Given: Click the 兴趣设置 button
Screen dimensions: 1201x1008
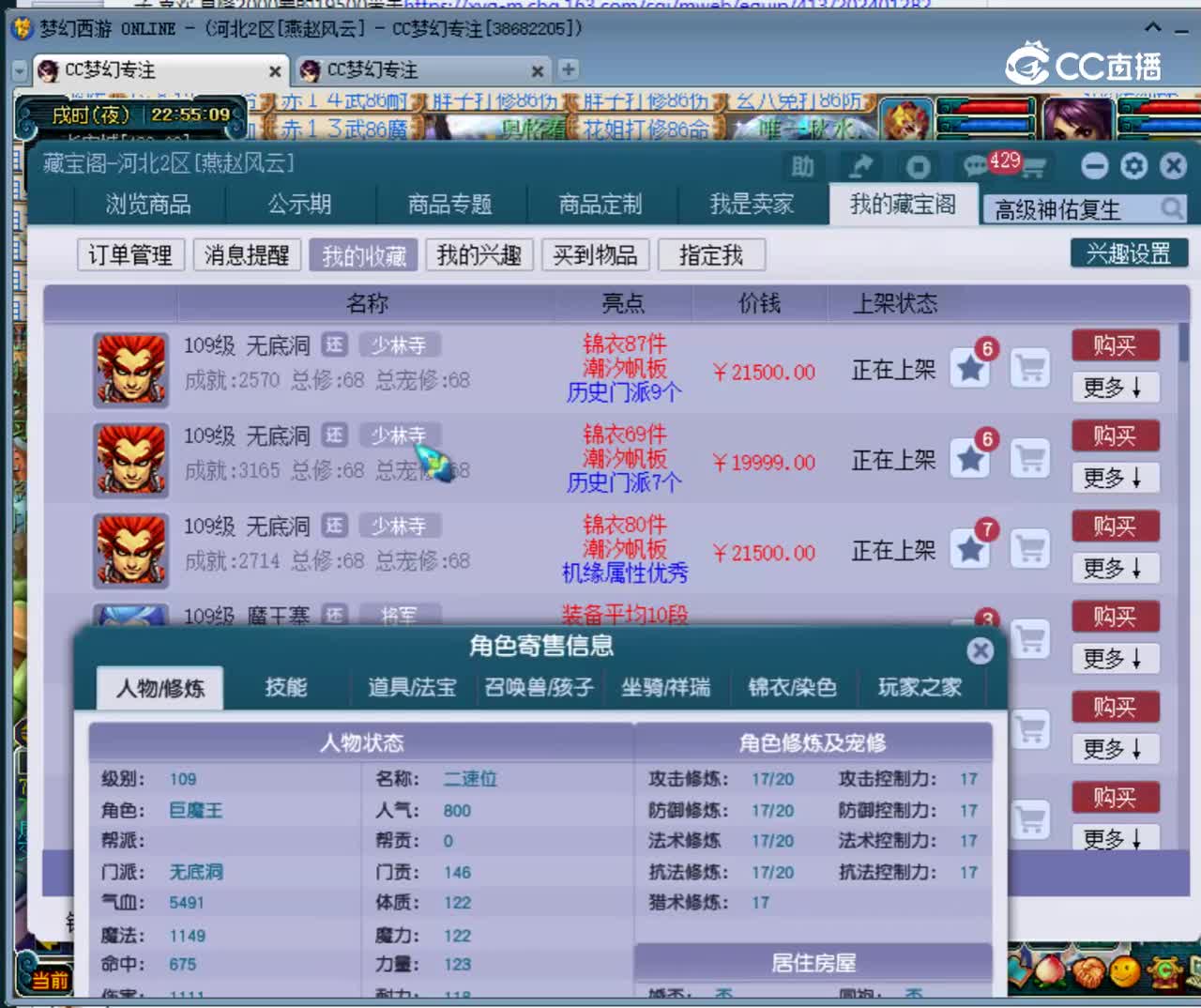Looking at the screenshot, I should 1129,252.
